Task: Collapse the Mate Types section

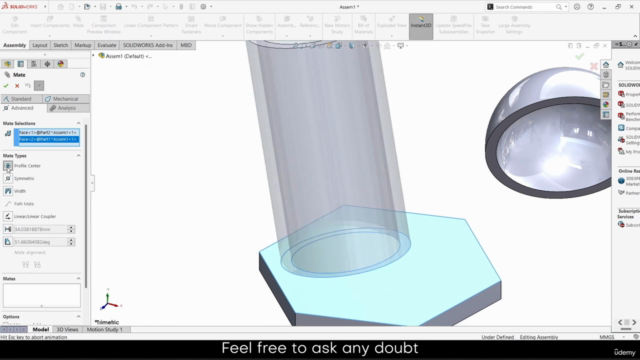Action: click(78, 156)
